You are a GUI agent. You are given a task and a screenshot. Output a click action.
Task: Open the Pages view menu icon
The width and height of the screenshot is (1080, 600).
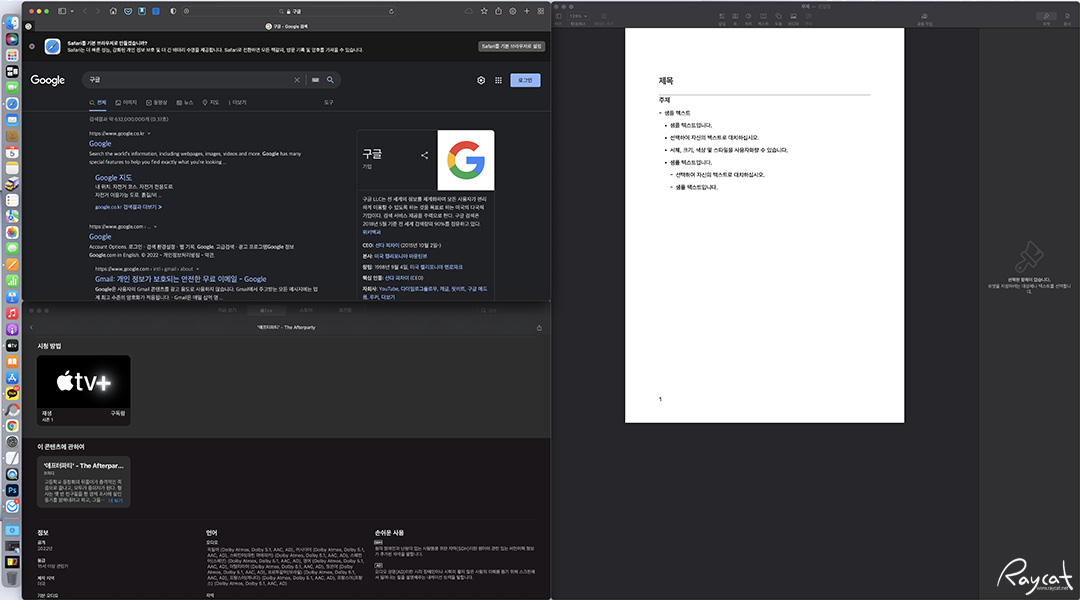[559, 16]
